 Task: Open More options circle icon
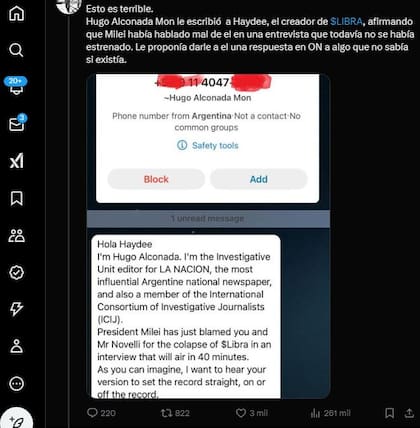16,383
